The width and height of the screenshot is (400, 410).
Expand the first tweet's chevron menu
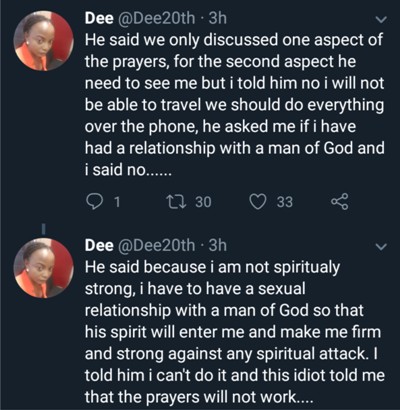click(381, 20)
